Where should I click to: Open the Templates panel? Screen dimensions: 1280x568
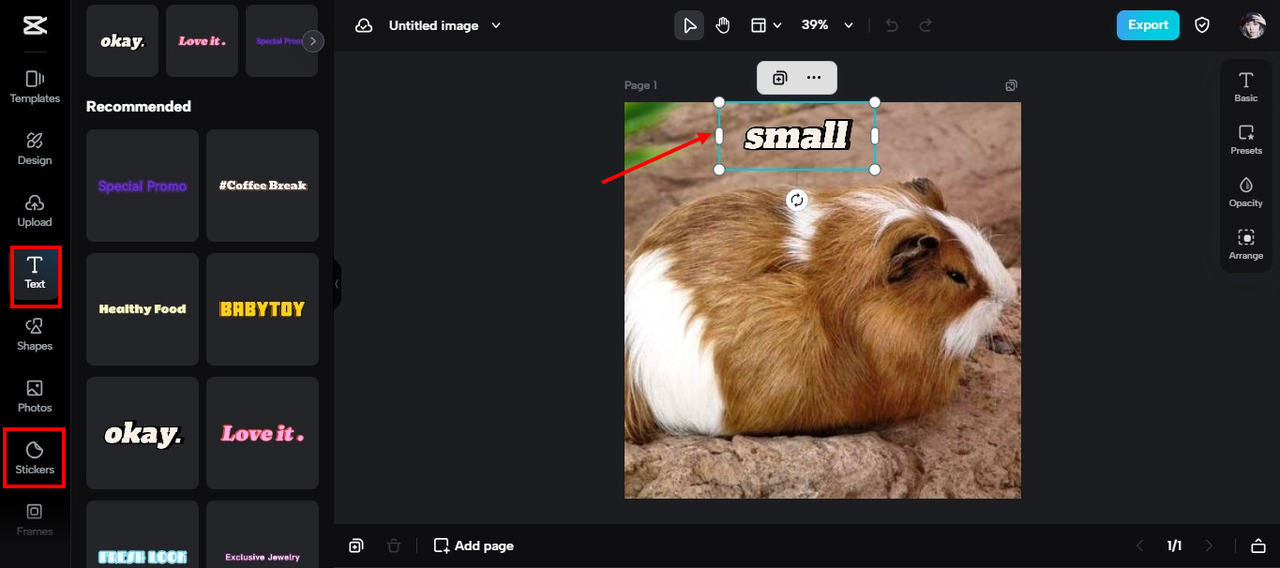[35, 87]
